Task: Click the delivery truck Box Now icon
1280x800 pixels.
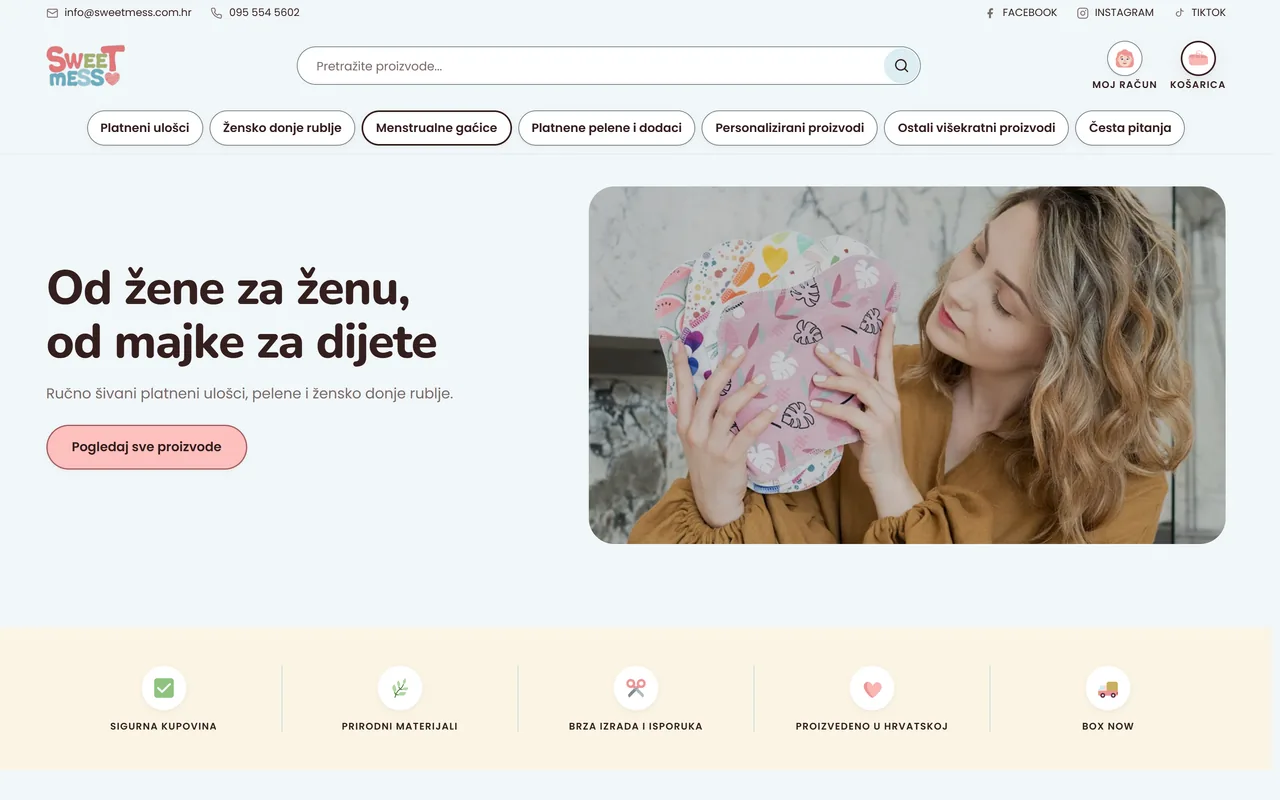Action: tap(1108, 688)
